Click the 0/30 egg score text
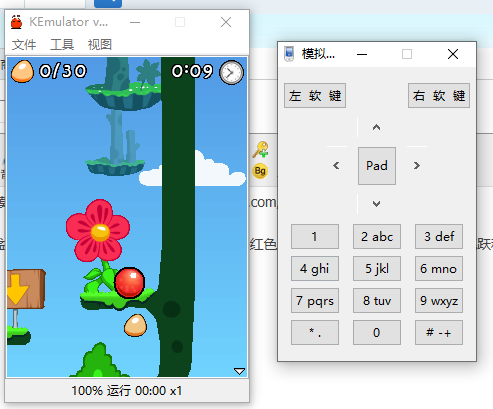 pyautogui.click(x=63, y=71)
